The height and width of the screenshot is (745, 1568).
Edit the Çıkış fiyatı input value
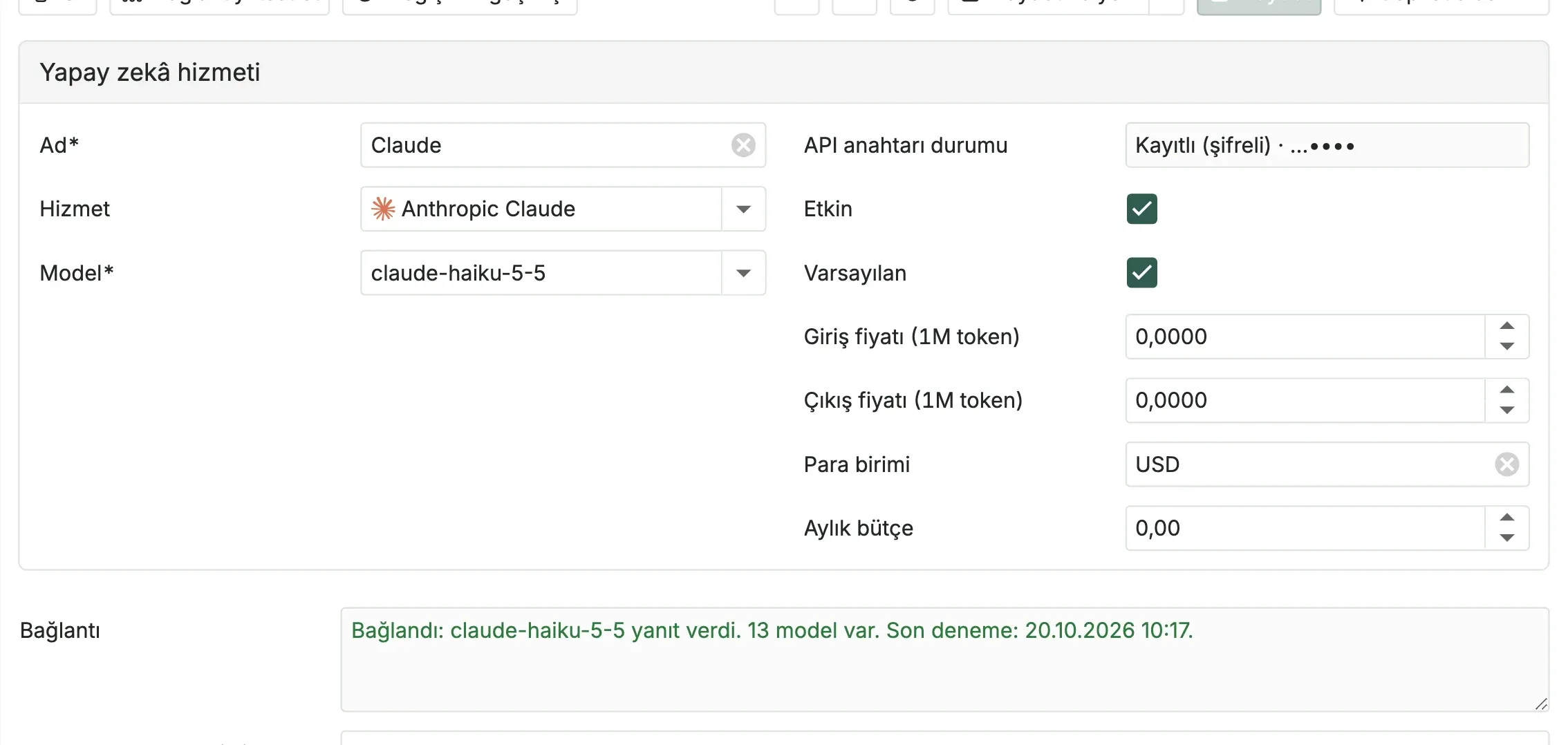pyautogui.click(x=1305, y=400)
